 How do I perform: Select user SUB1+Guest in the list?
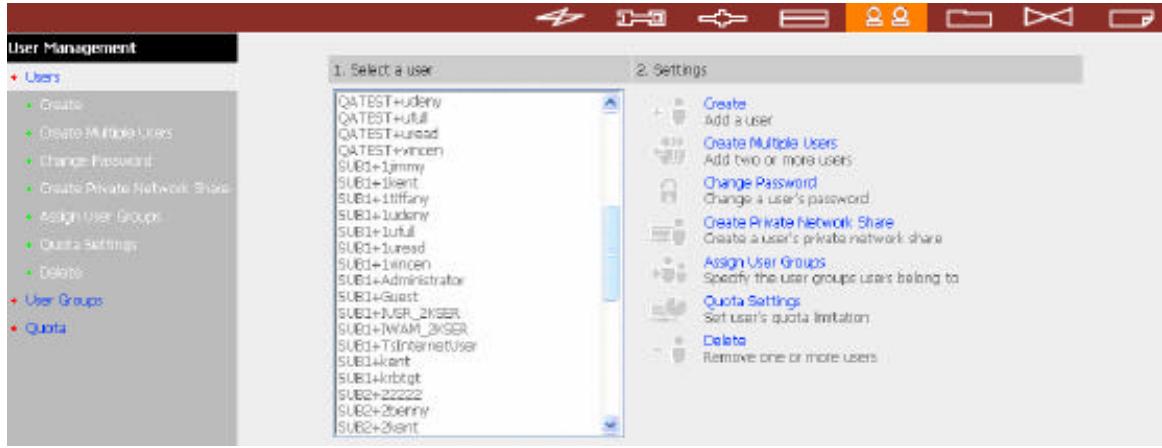pos(376,297)
